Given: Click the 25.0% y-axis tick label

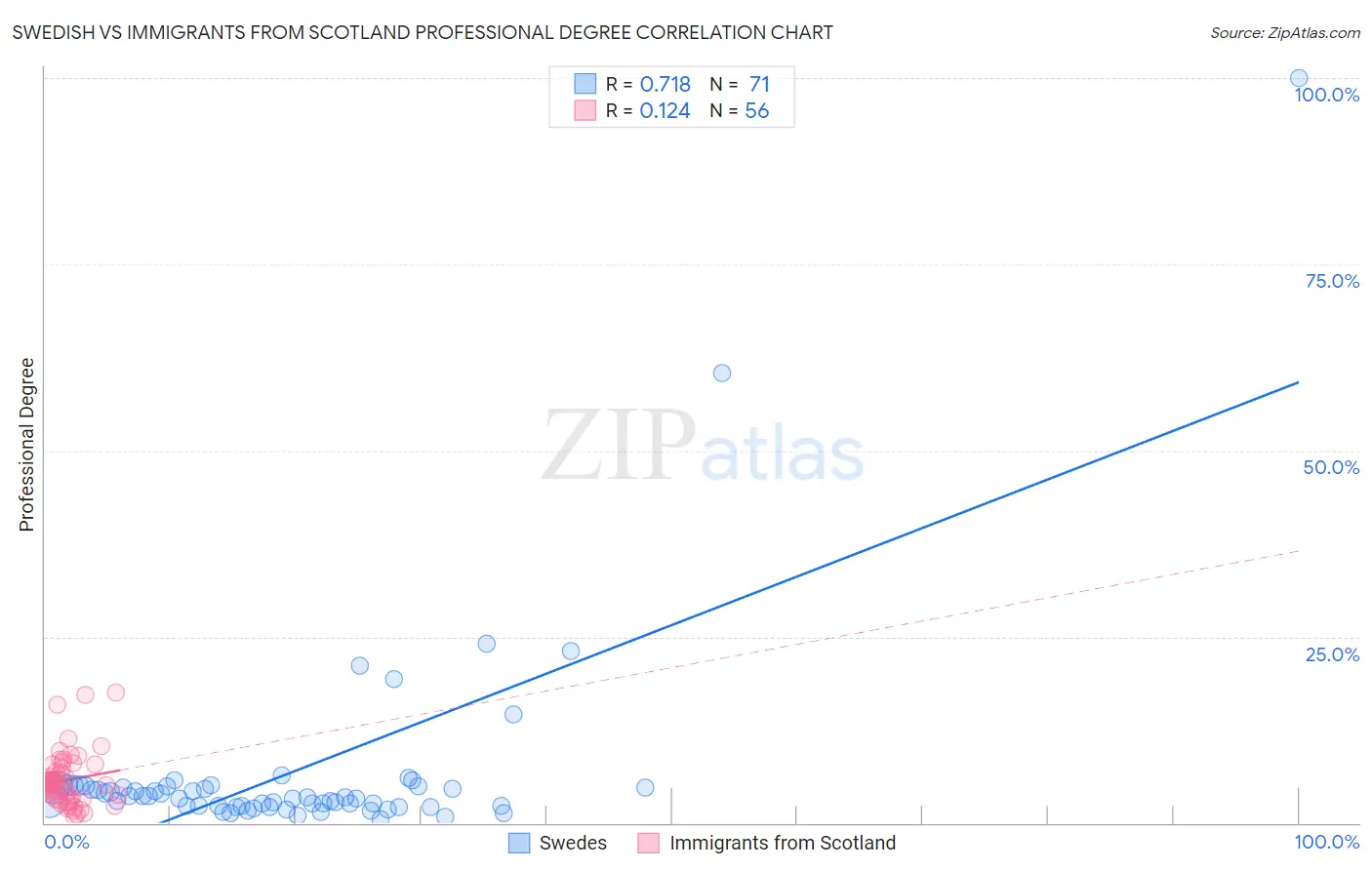Looking at the screenshot, I should pyautogui.click(x=1332, y=654).
